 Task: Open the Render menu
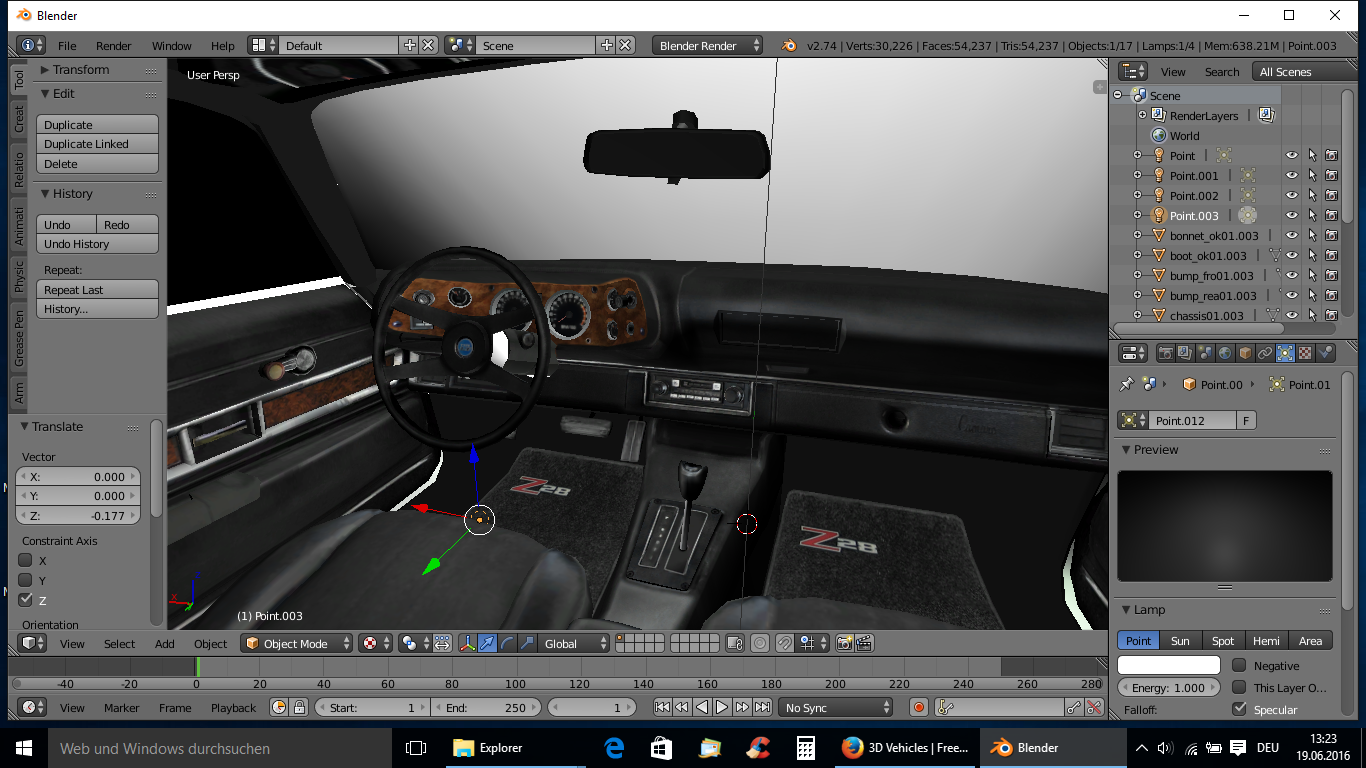(114, 45)
